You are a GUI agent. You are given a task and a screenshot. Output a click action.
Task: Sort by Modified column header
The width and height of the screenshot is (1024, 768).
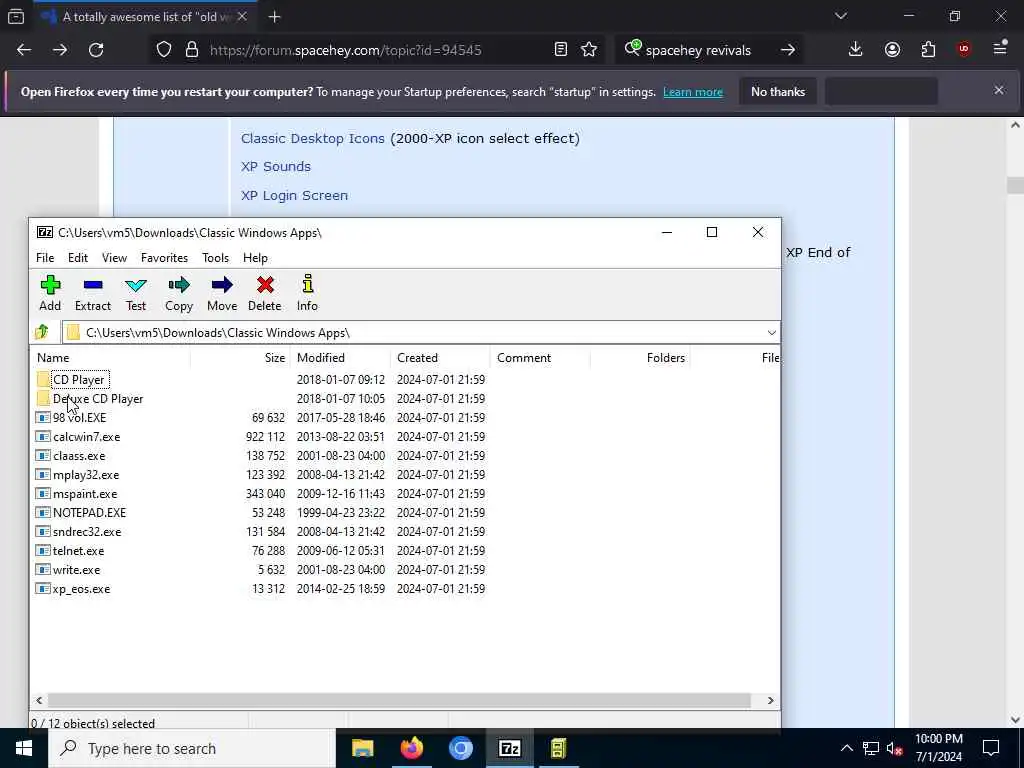click(340, 358)
